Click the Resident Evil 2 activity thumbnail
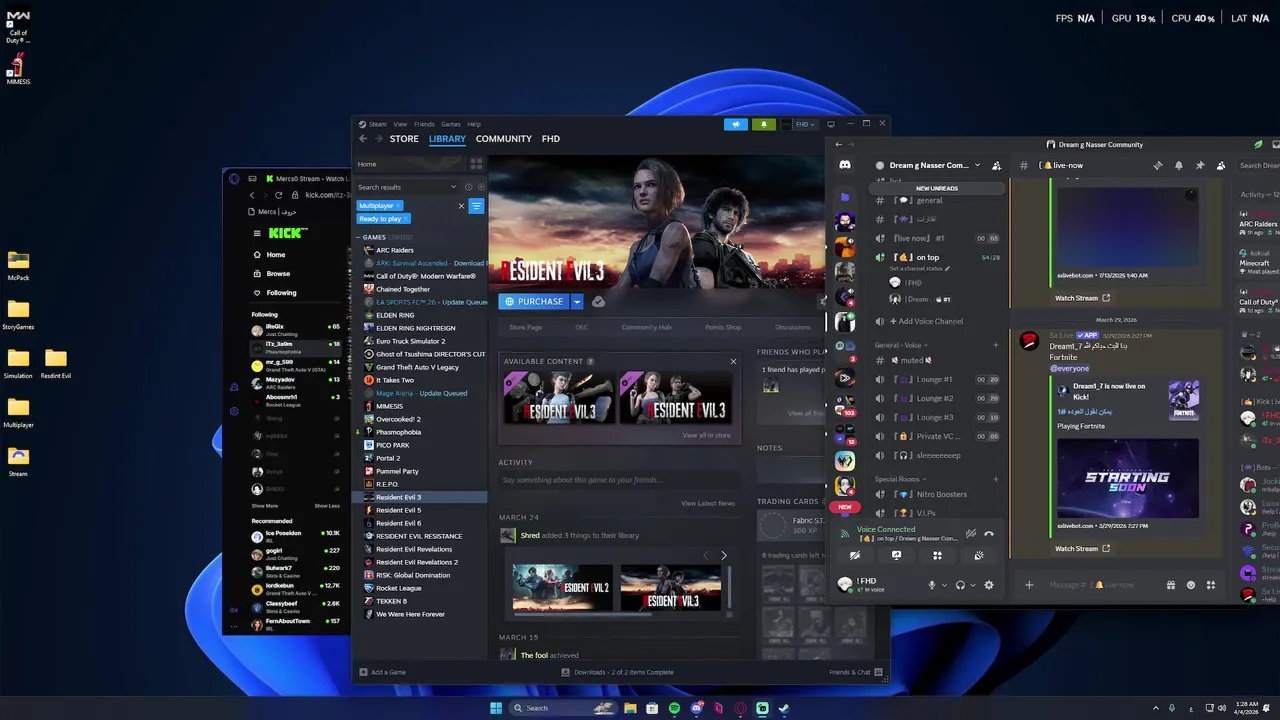 click(562, 587)
